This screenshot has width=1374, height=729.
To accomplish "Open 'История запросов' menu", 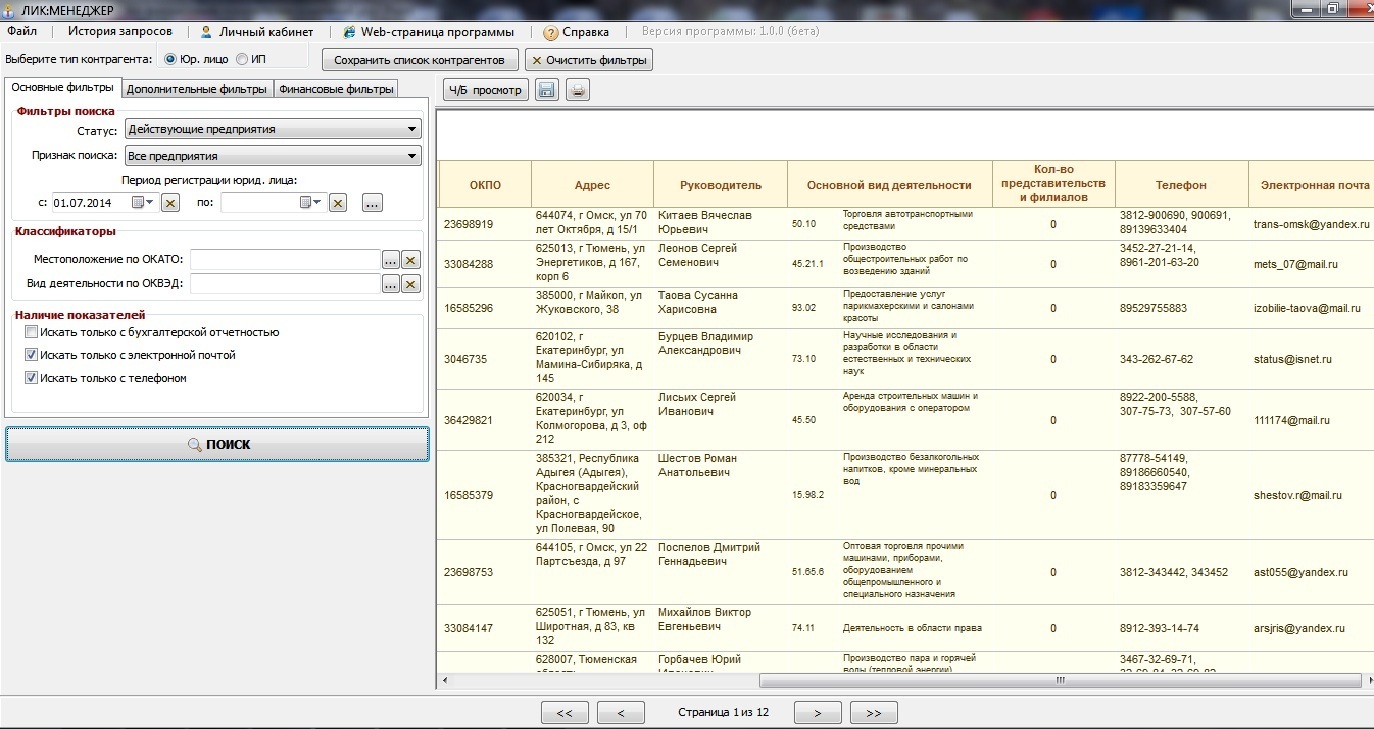I will click(120, 32).
